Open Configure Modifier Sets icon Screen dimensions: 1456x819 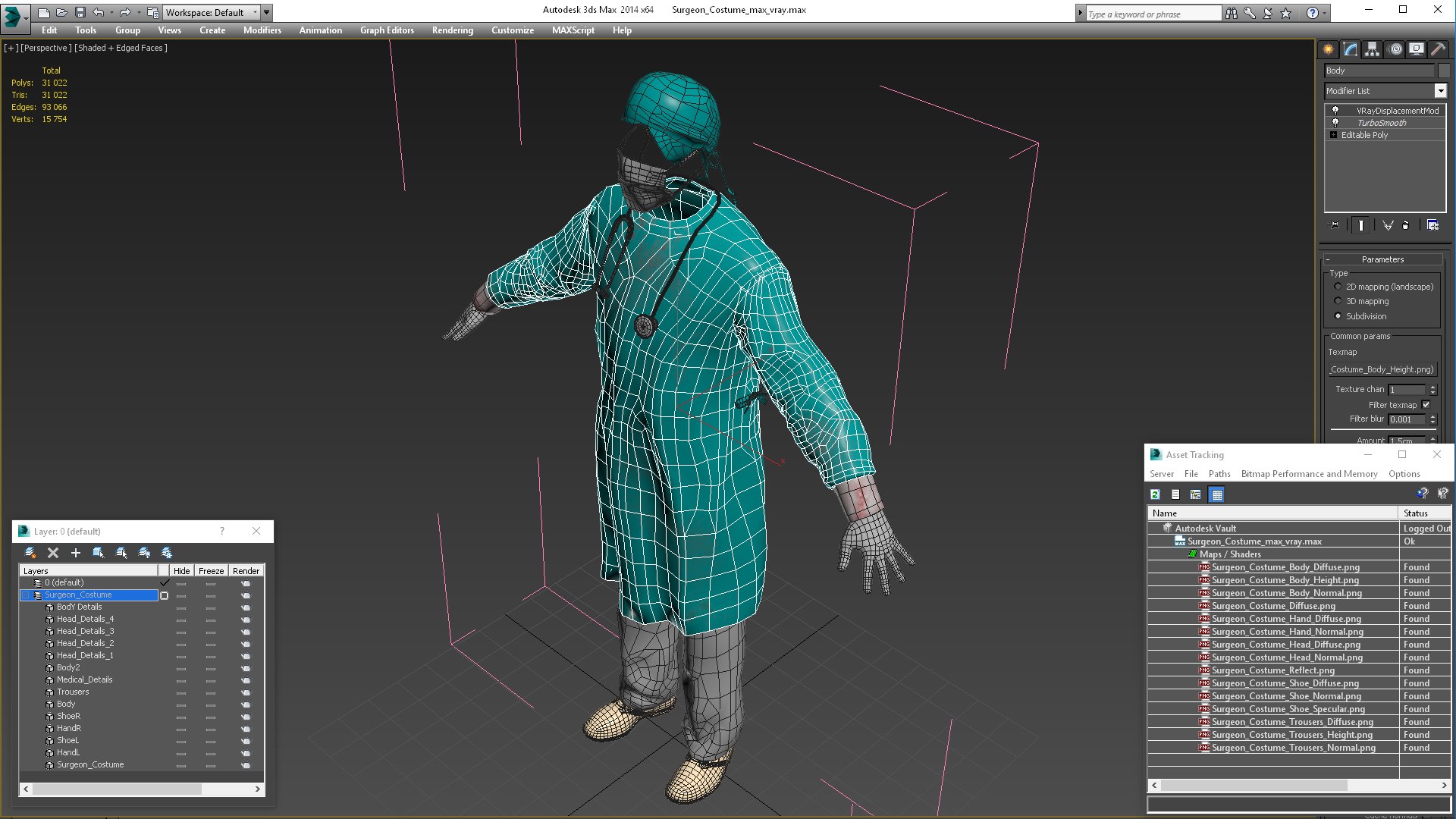pyautogui.click(x=1432, y=225)
